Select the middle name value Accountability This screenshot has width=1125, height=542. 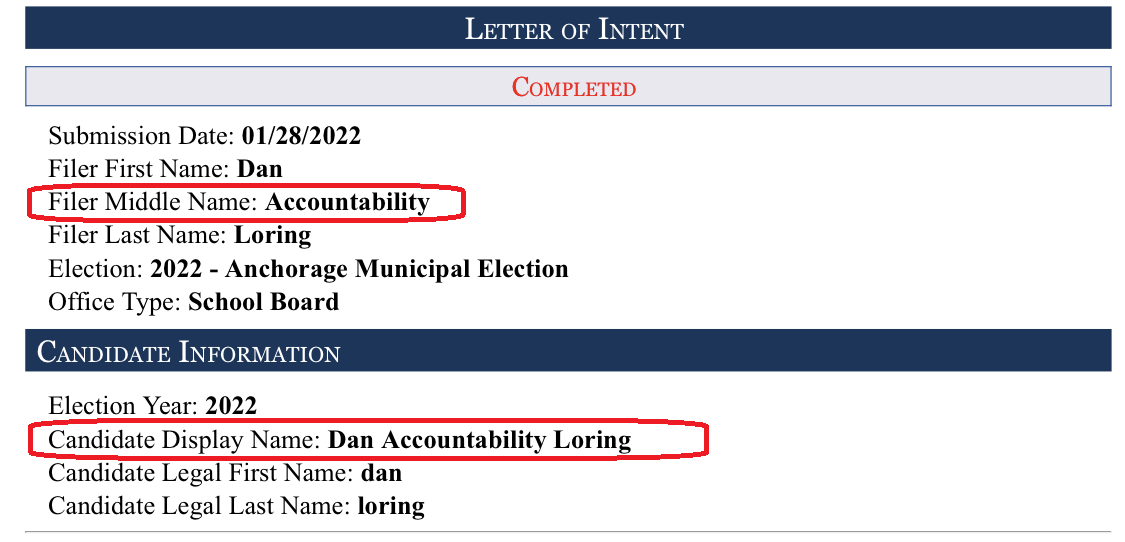pyautogui.click(x=347, y=203)
